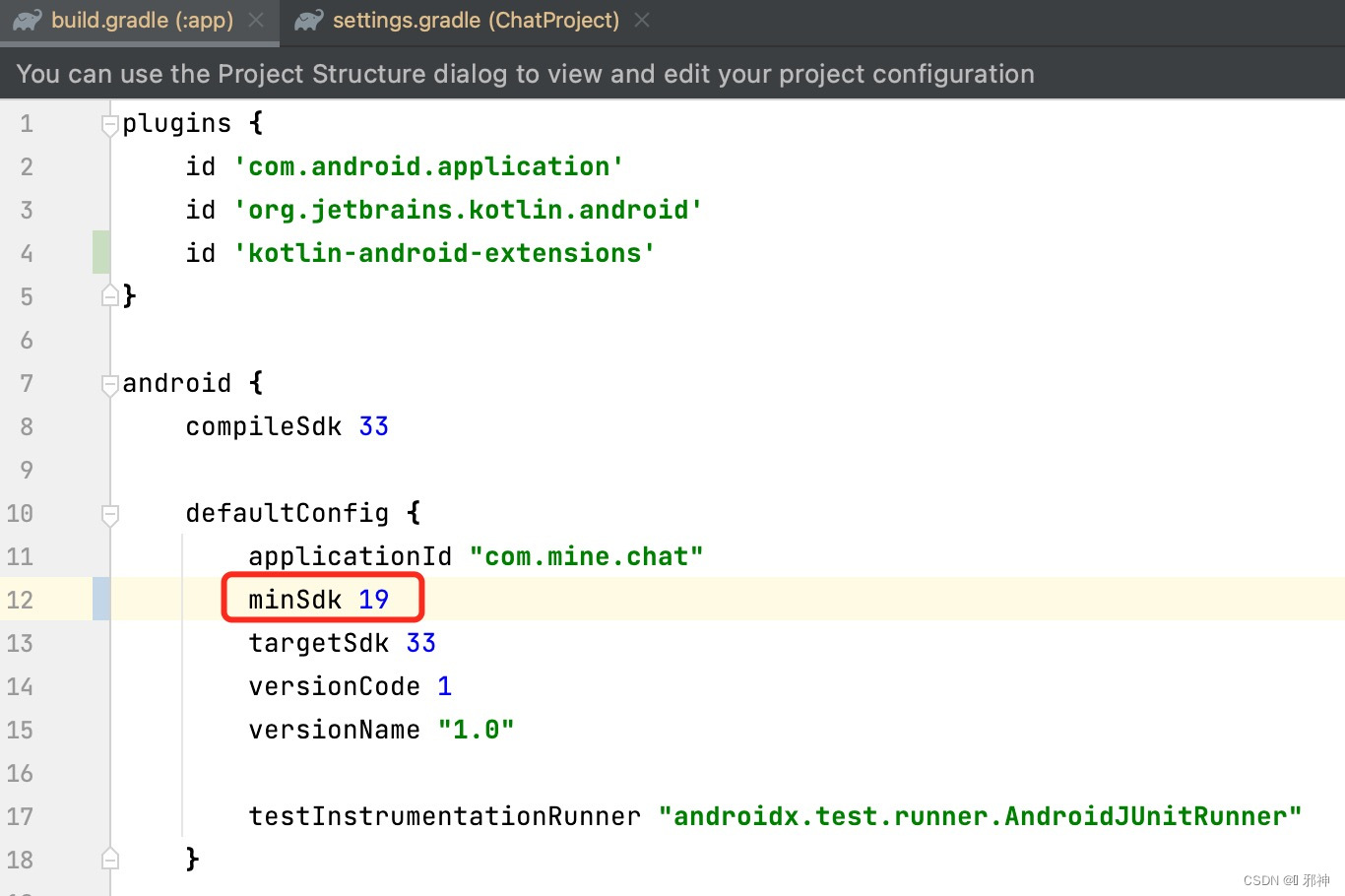Click the change marker beside the minSdk line
The image size is (1345, 896).
click(x=99, y=599)
